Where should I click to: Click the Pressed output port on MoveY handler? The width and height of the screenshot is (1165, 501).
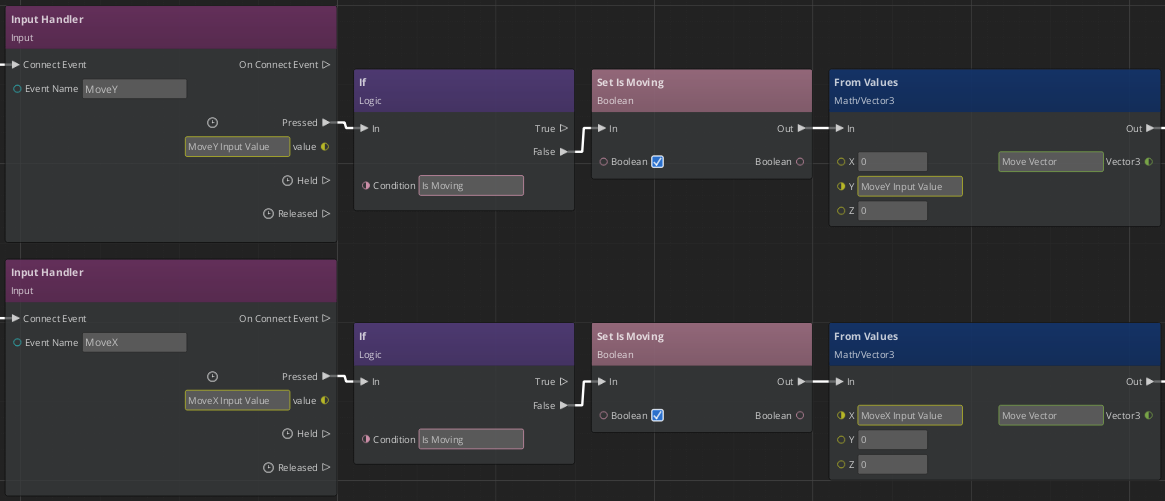coord(326,123)
